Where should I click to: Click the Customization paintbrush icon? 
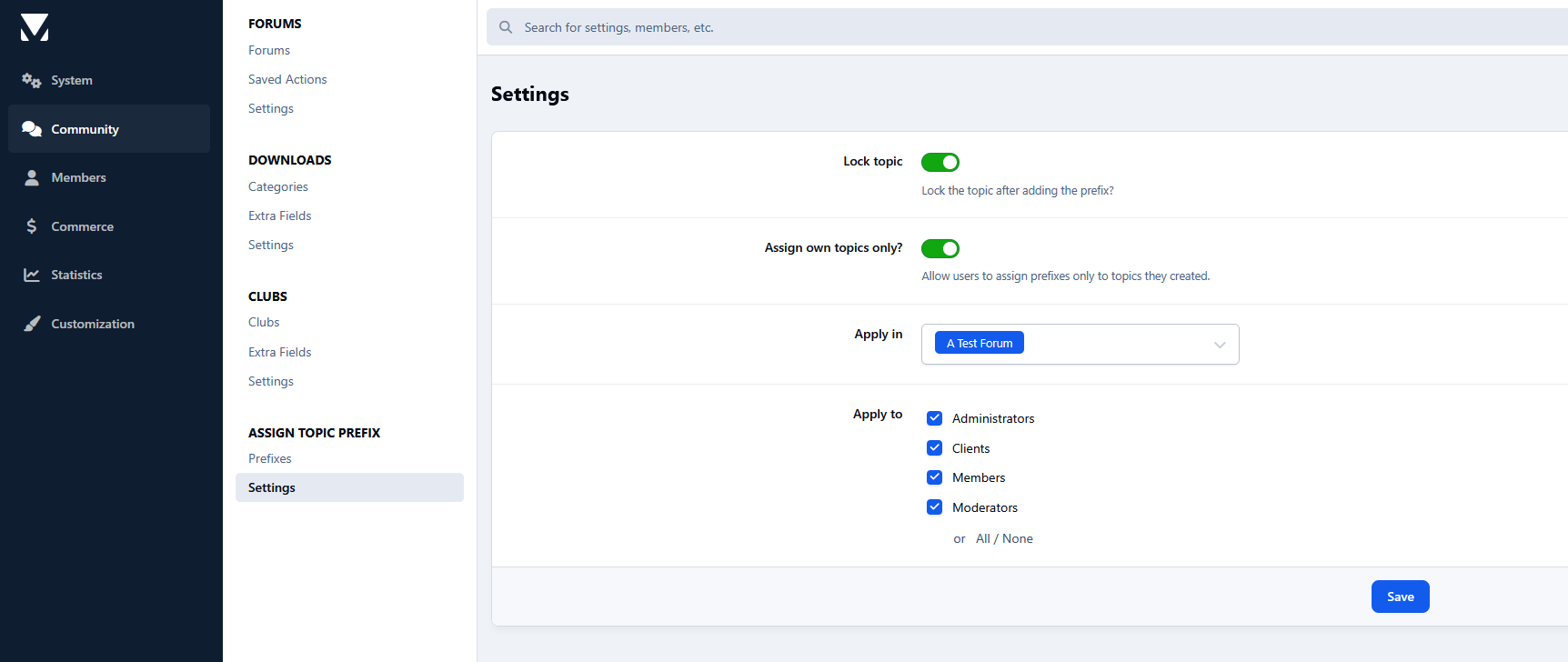(x=32, y=324)
